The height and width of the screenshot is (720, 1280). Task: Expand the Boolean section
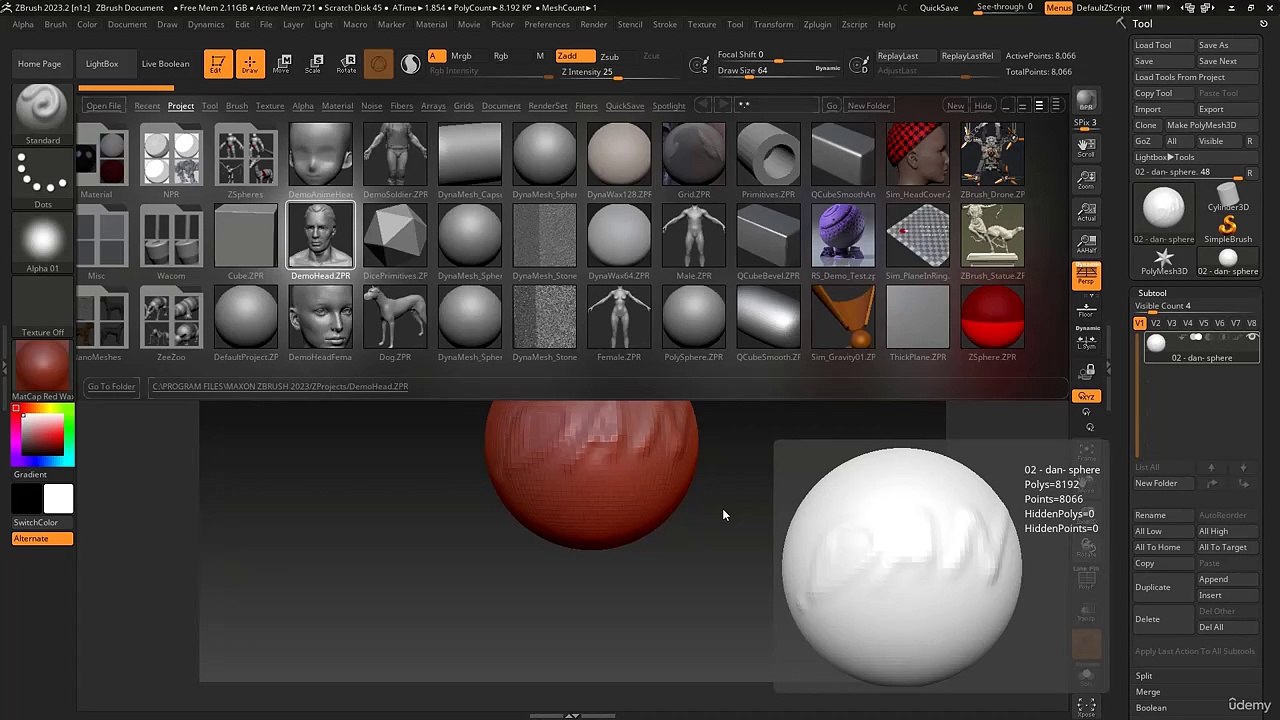click(x=1151, y=708)
